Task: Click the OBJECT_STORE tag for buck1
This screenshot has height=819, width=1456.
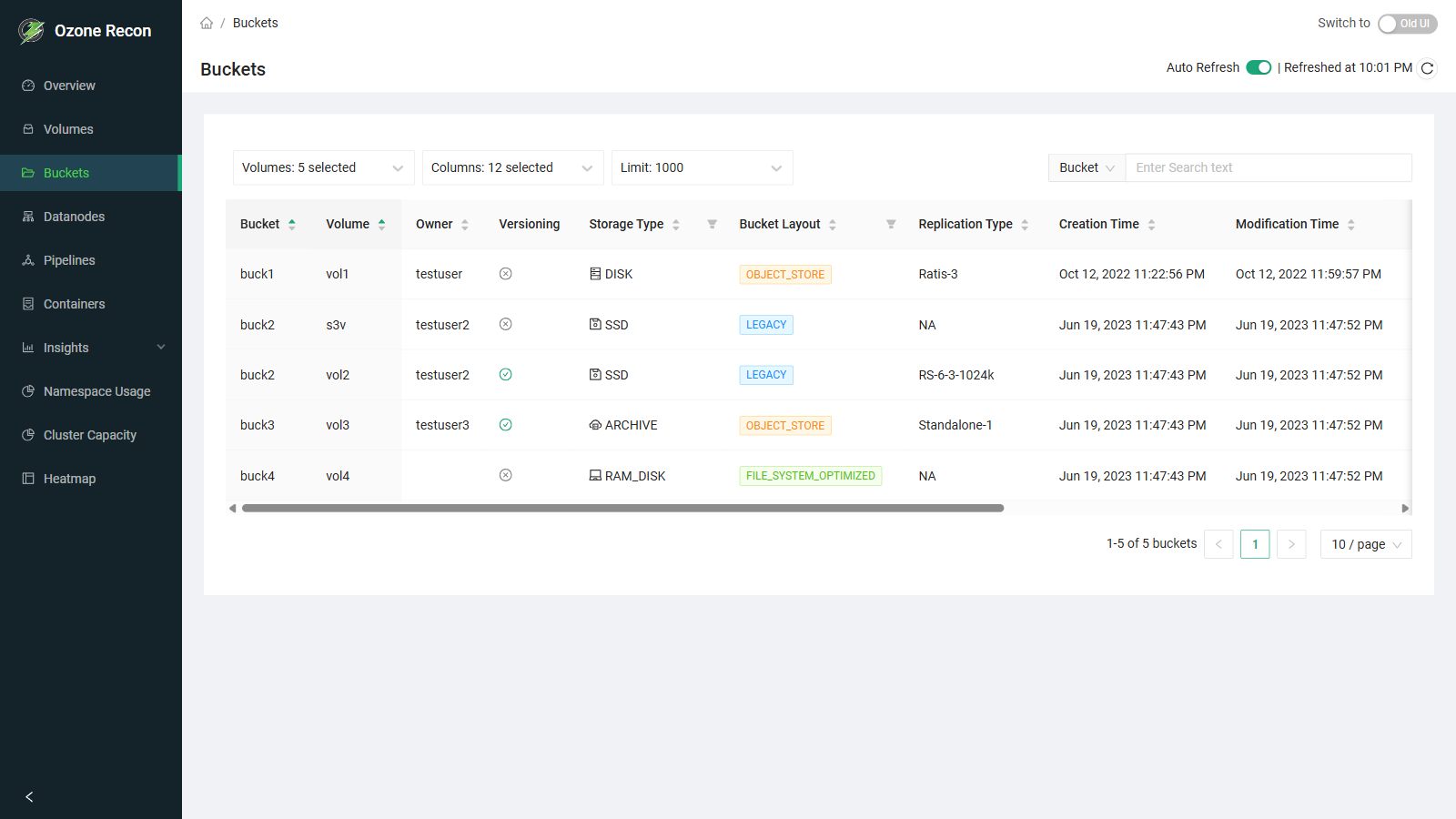Action: pos(785,275)
